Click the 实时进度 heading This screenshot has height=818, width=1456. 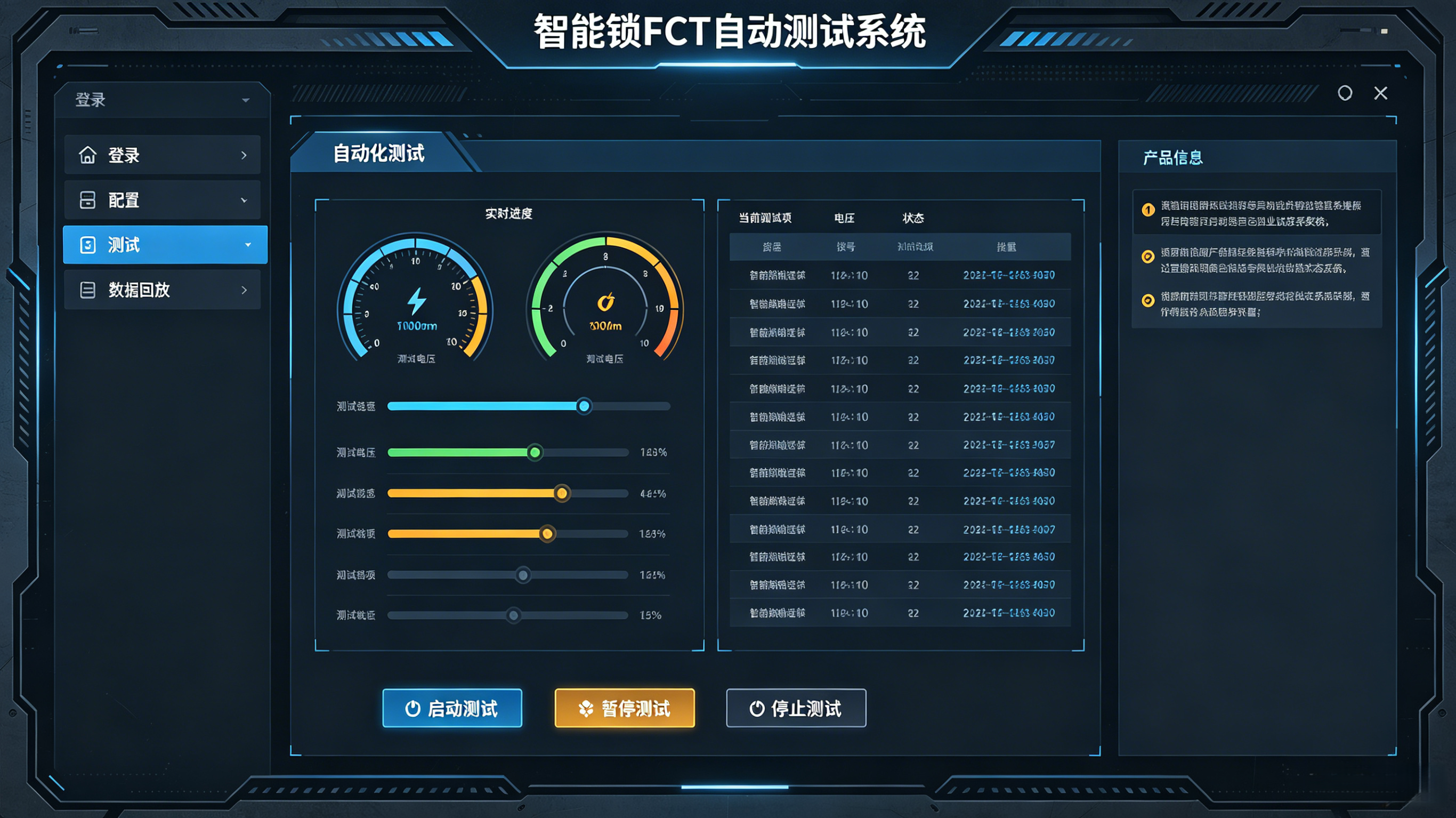click(x=509, y=214)
